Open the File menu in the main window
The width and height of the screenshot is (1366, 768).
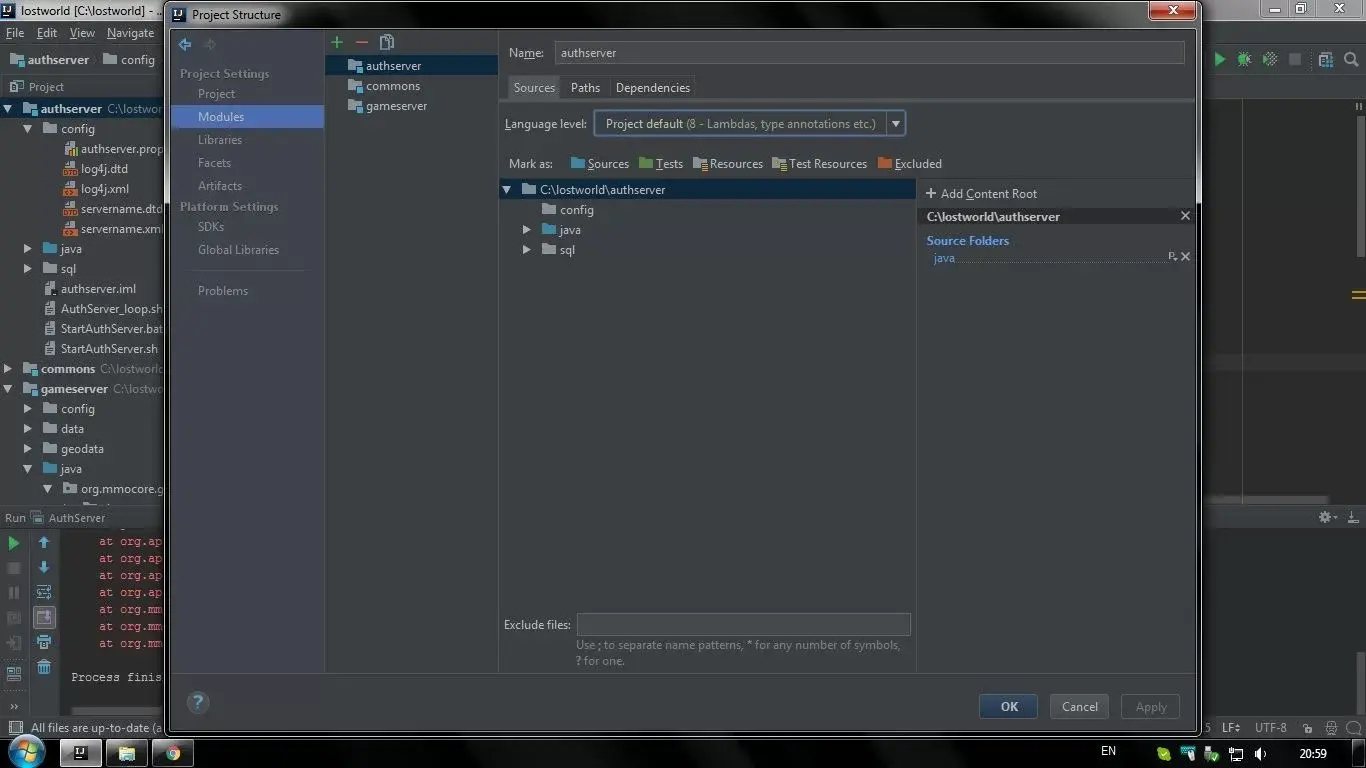(x=15, y=33)
